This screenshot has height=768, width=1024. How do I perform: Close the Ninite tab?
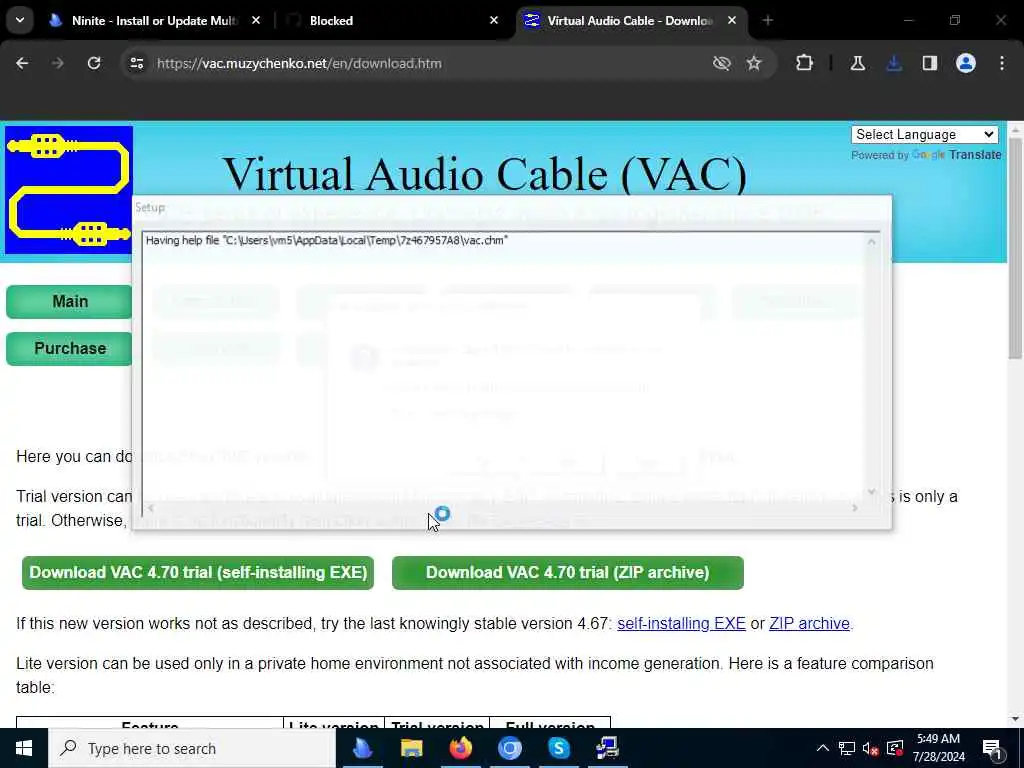(256, 20)
